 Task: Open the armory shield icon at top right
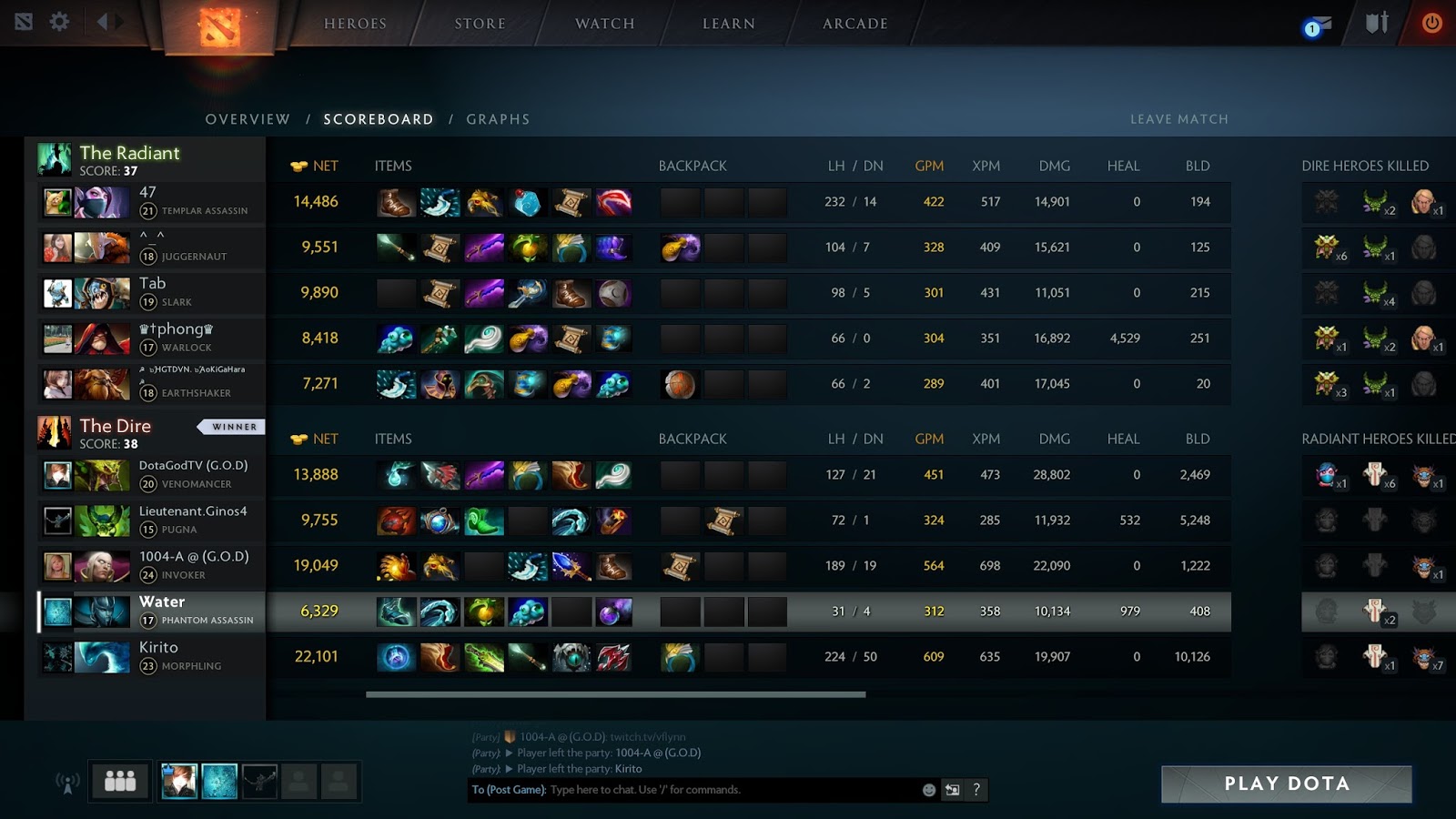(x=1377, y=23)
